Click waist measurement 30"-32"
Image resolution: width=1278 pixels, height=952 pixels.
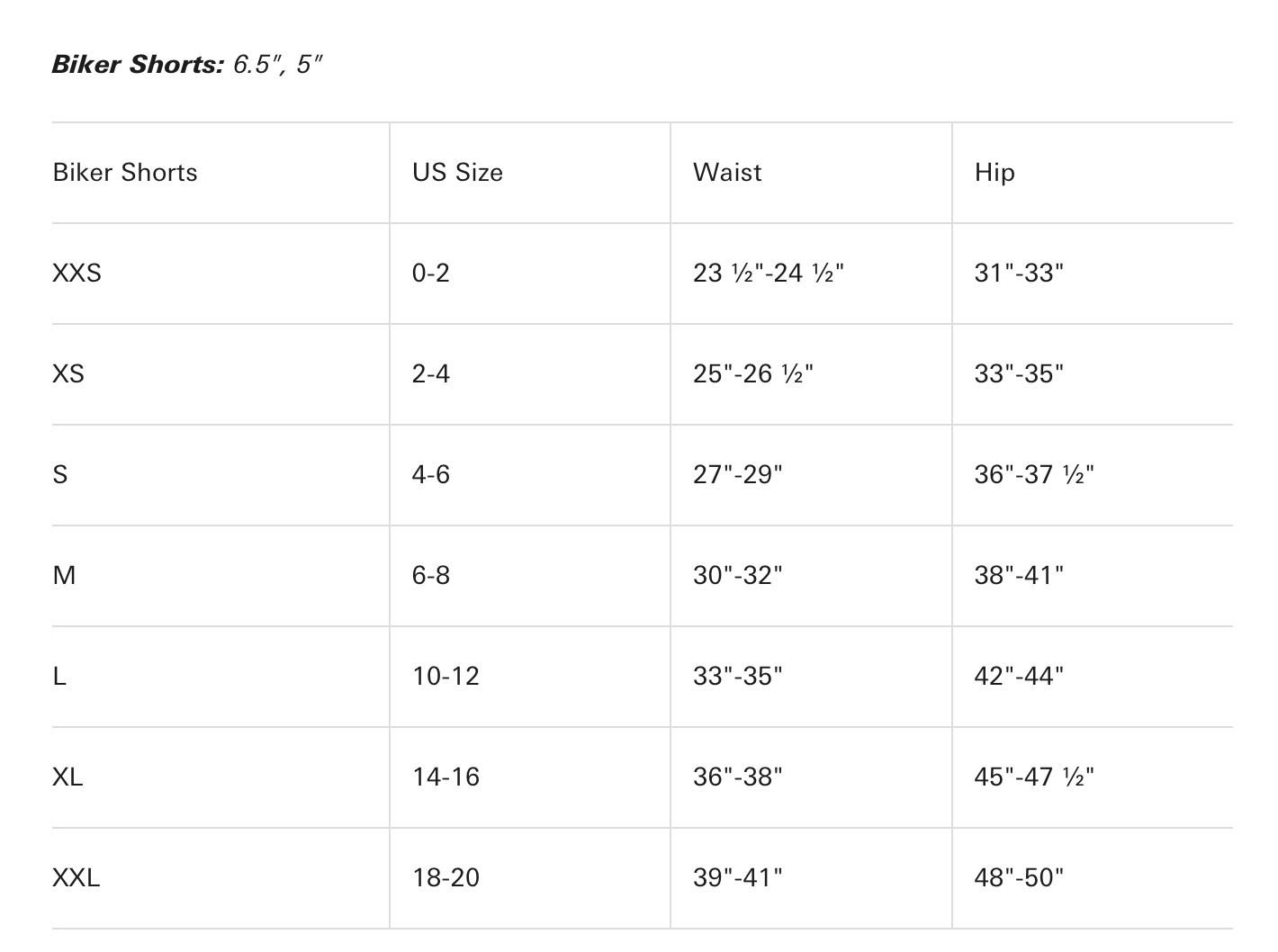click(x=737, y=576)
